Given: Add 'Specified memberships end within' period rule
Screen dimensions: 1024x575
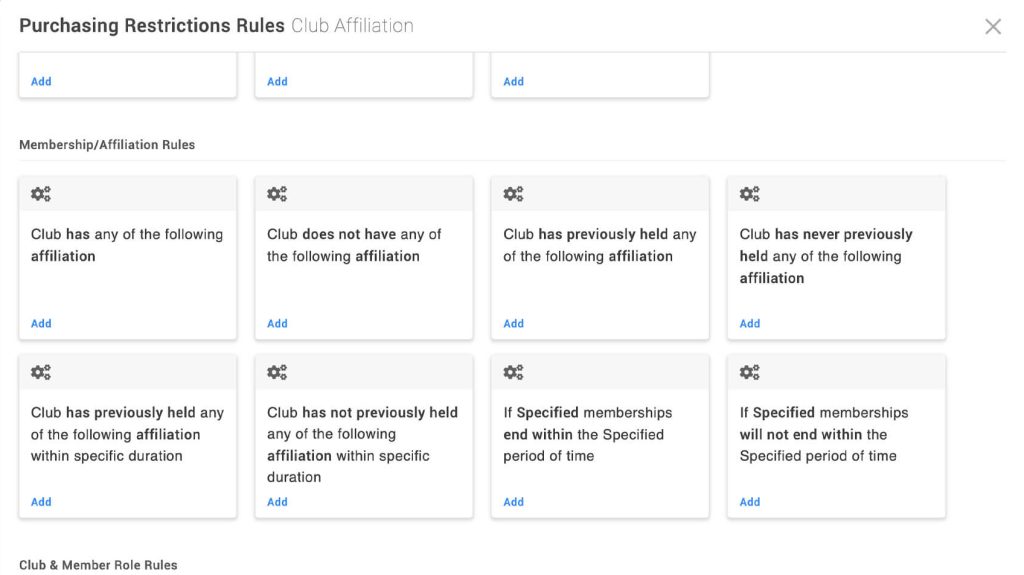Looking at the screenshot, I should tap(513, 502).
